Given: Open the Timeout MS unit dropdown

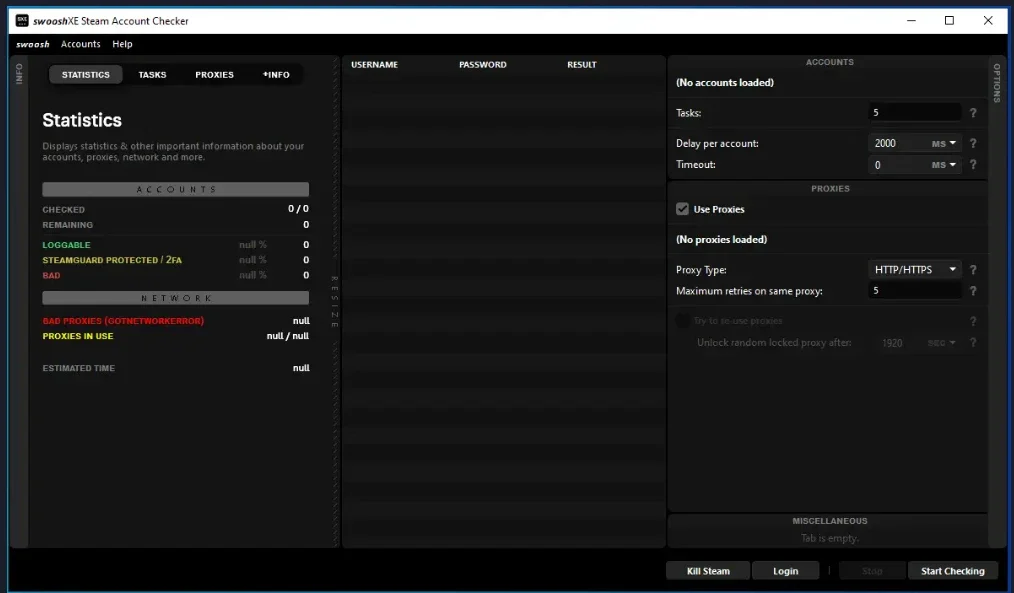Looking at the screenshot, I should pyautogui.click(x=944, y=165).
